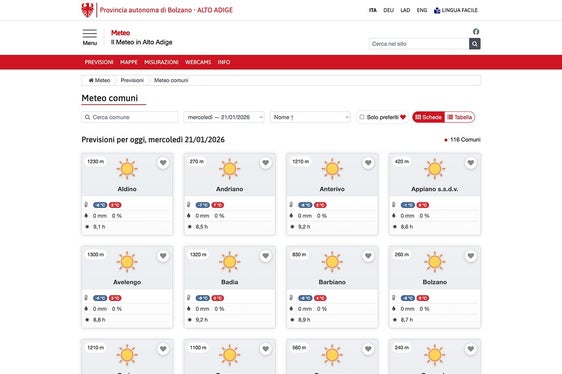562x374 pixels.
Task: Click the sun icon on Appiano card
Action: (x=434, y=169)
